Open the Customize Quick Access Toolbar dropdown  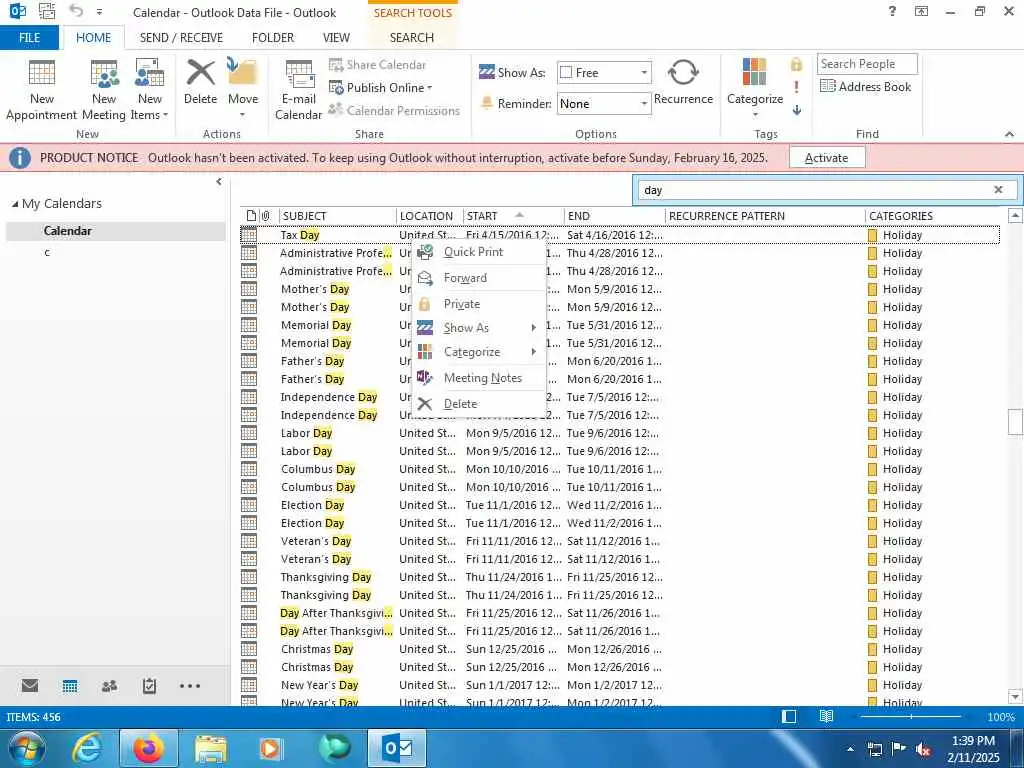click(x=99, y=12)
